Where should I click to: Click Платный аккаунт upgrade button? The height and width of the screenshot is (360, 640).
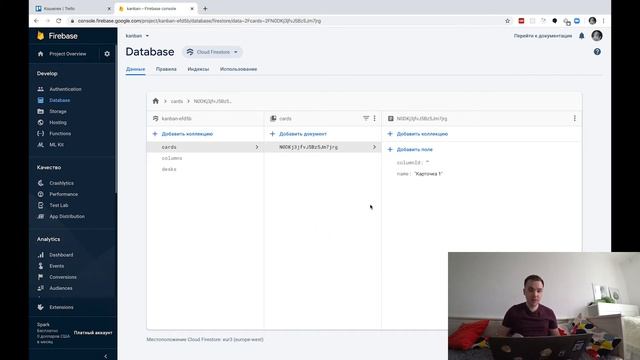[x=93, y=333]
